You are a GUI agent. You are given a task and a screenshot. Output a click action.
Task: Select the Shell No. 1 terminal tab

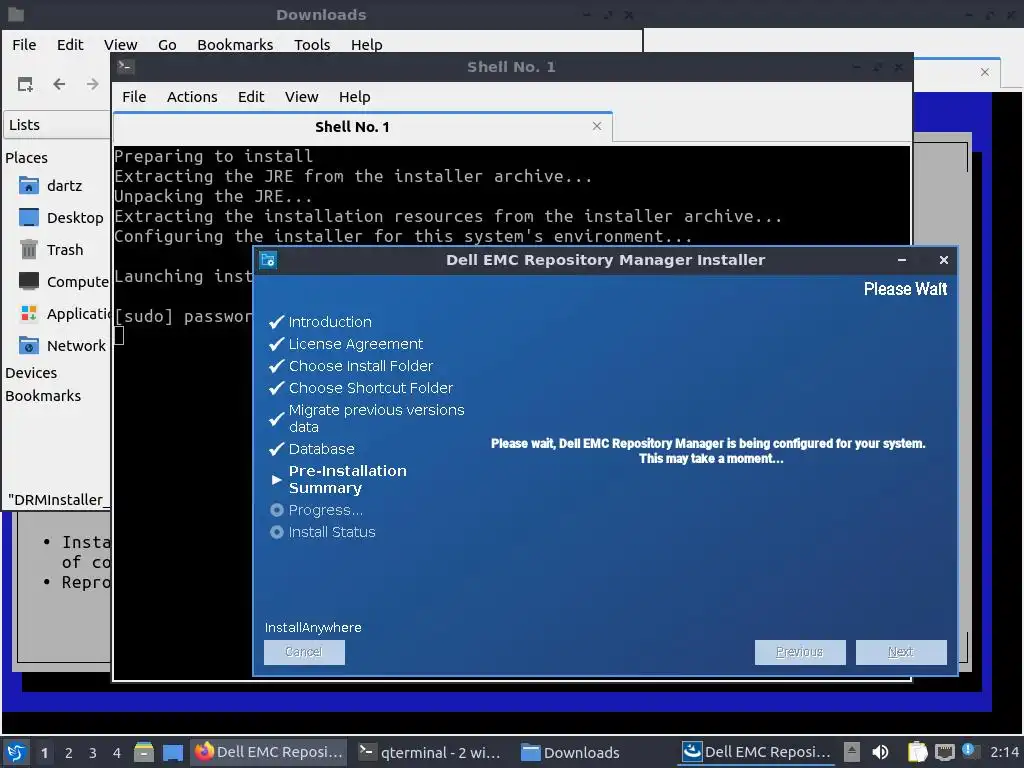(353, 127)
